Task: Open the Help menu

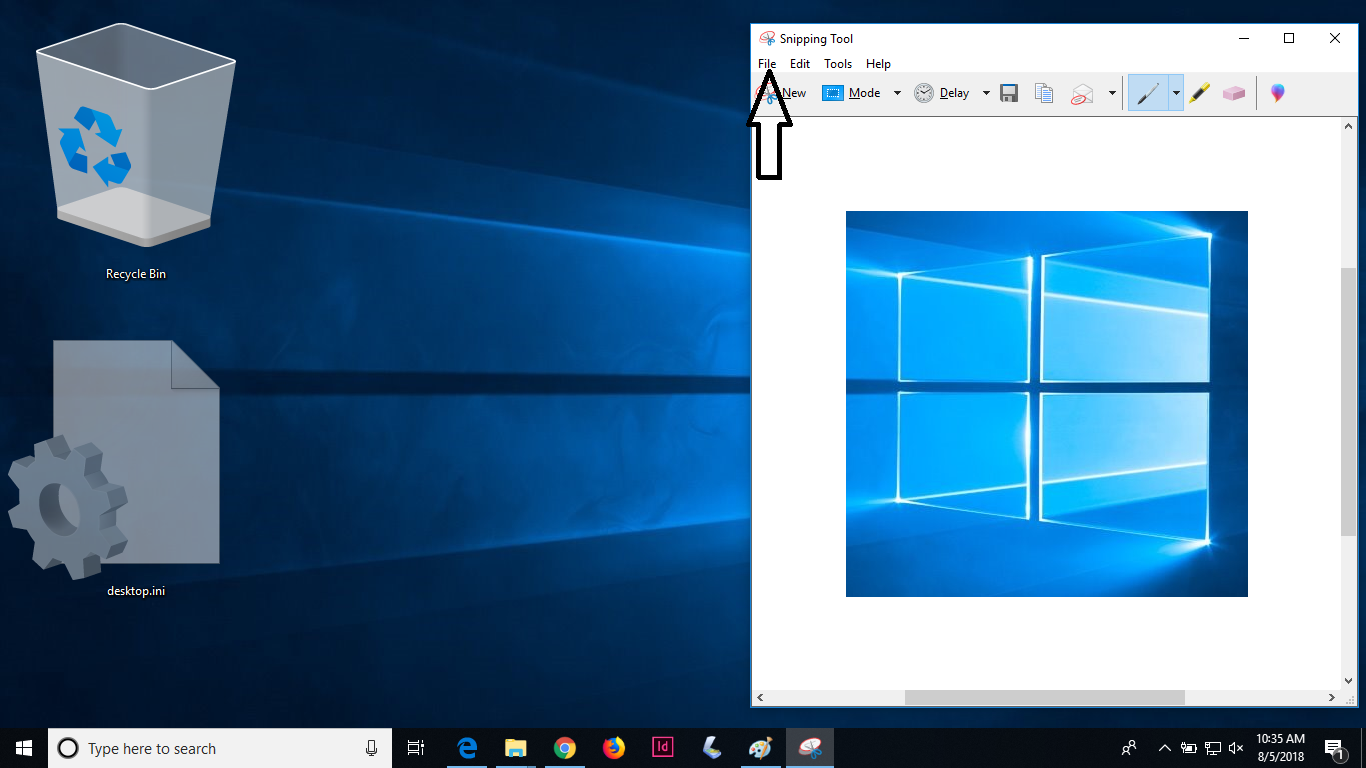Action: point(878,64)
